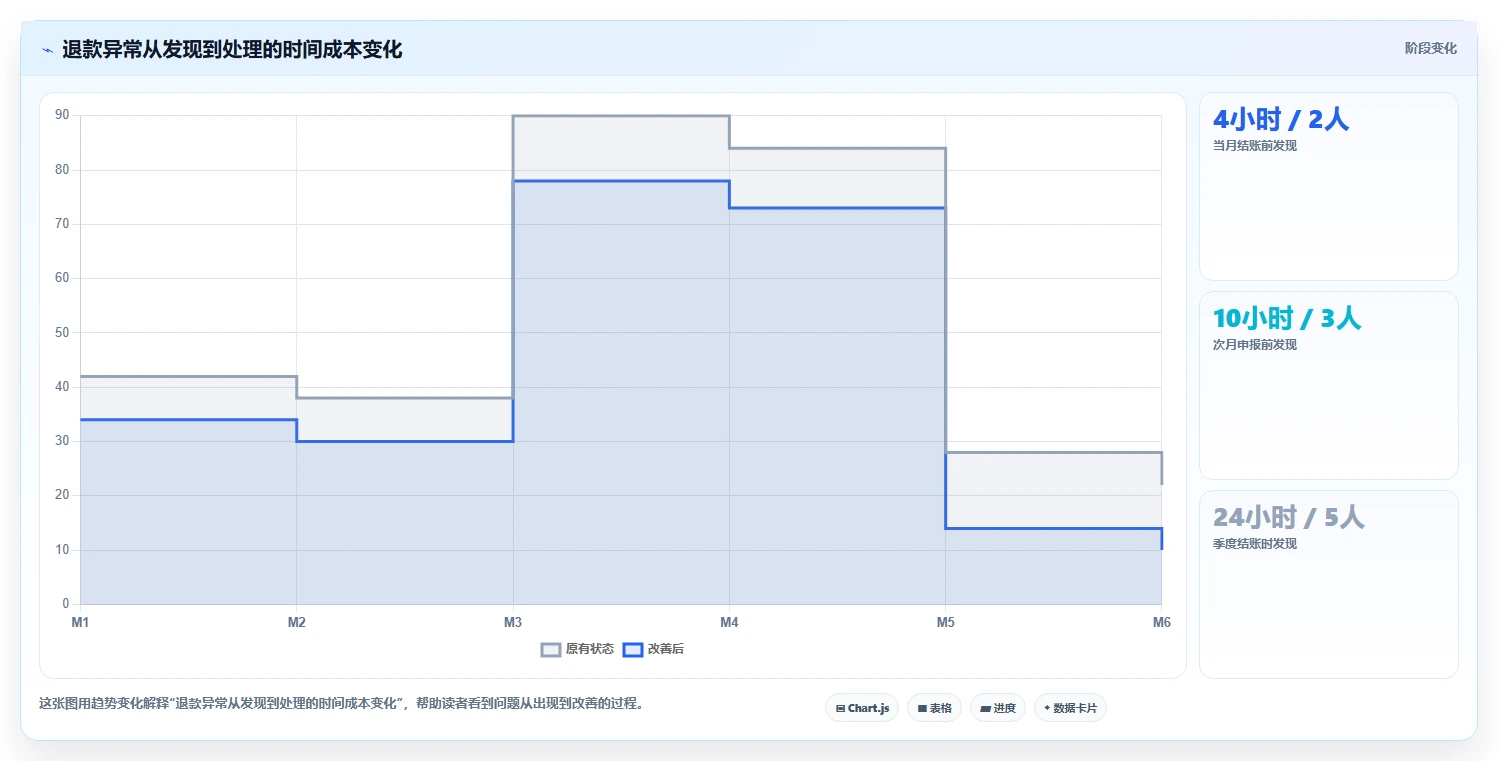Click the M6 x-axis label
The width and height of the screenshot is (1498, 761).
(x=1161, y=623)
